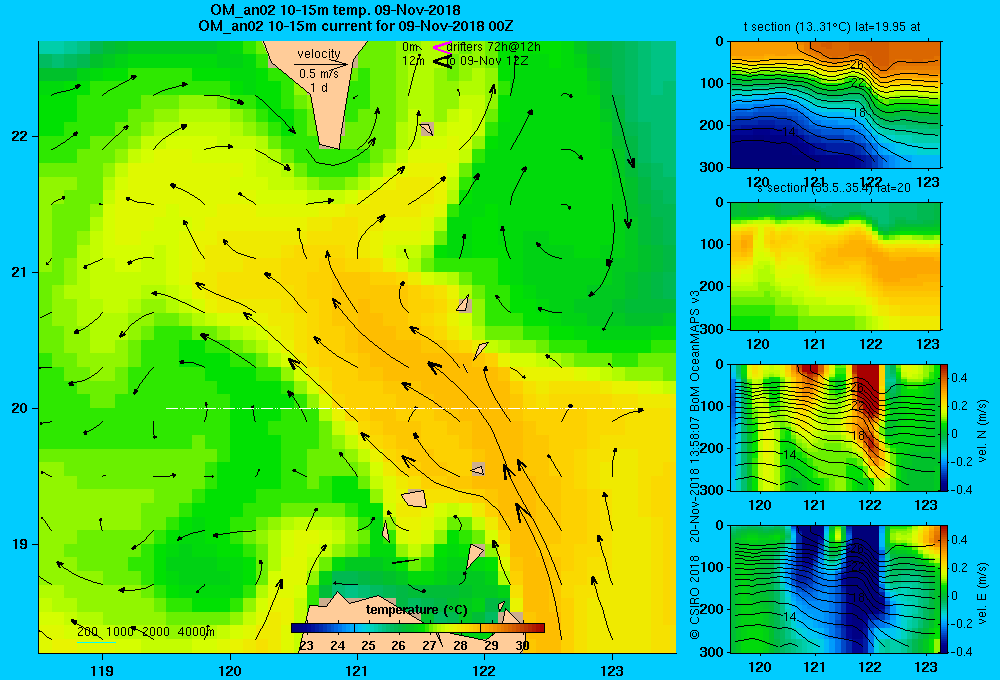Click temperature colorbar tick label 27
1000x680 pixels.
pyautogui.click(x=429, y=646)
